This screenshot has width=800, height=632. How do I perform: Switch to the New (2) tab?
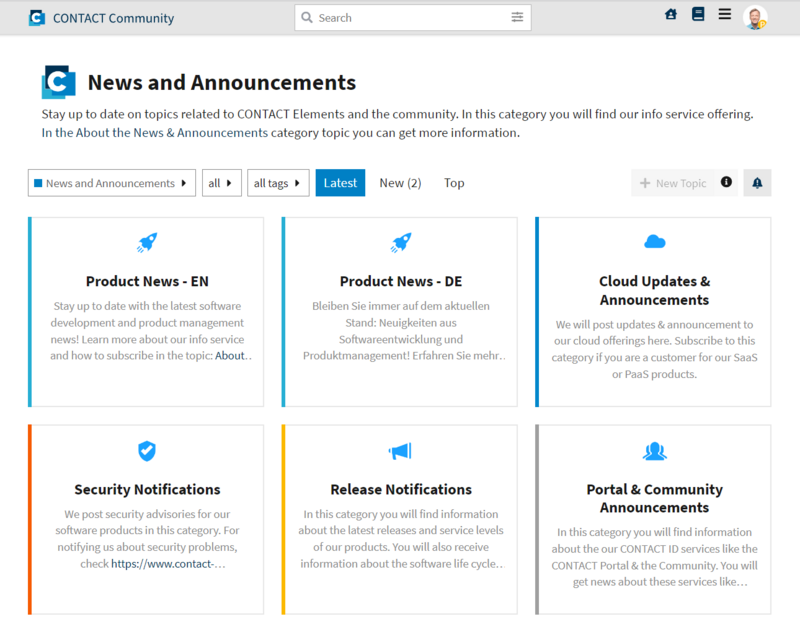click(x=401, y=183)
